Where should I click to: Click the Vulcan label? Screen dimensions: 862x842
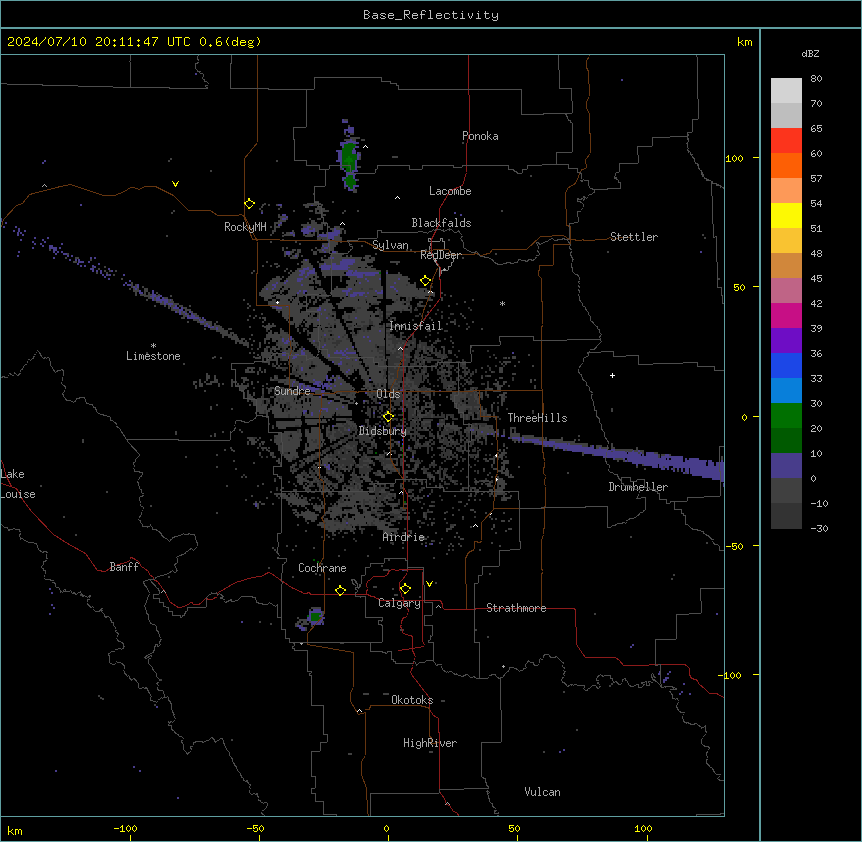pos(543,792)
